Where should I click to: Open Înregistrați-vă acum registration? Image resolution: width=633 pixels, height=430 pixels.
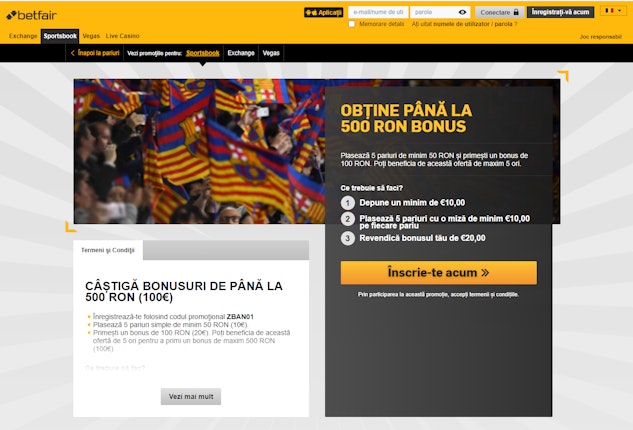(x=560, y=12)
